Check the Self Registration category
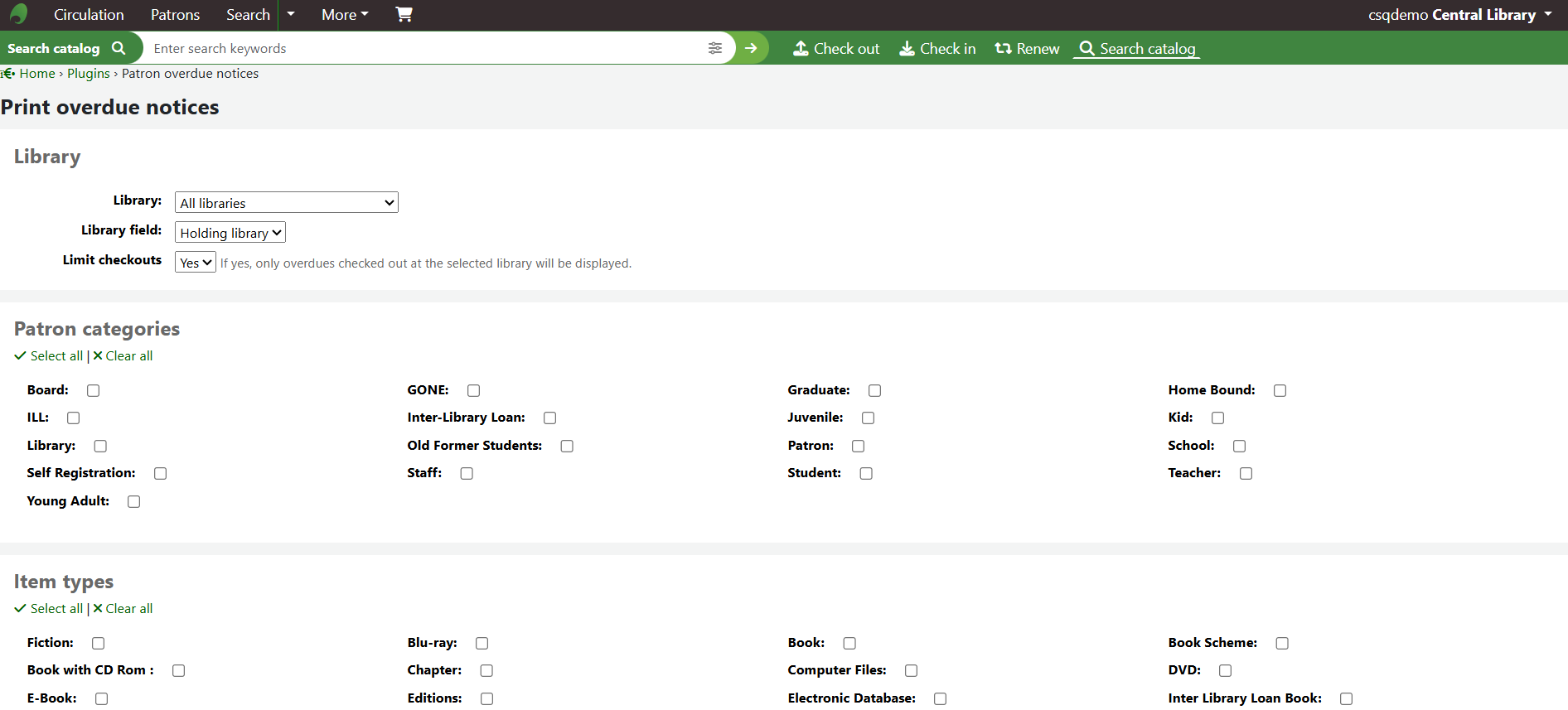 tap(160, 474)
